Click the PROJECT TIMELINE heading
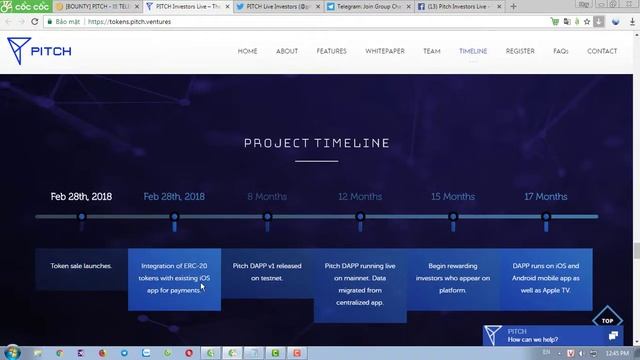The width and height of the screenshot is (640, 360). tap(317, 143)
